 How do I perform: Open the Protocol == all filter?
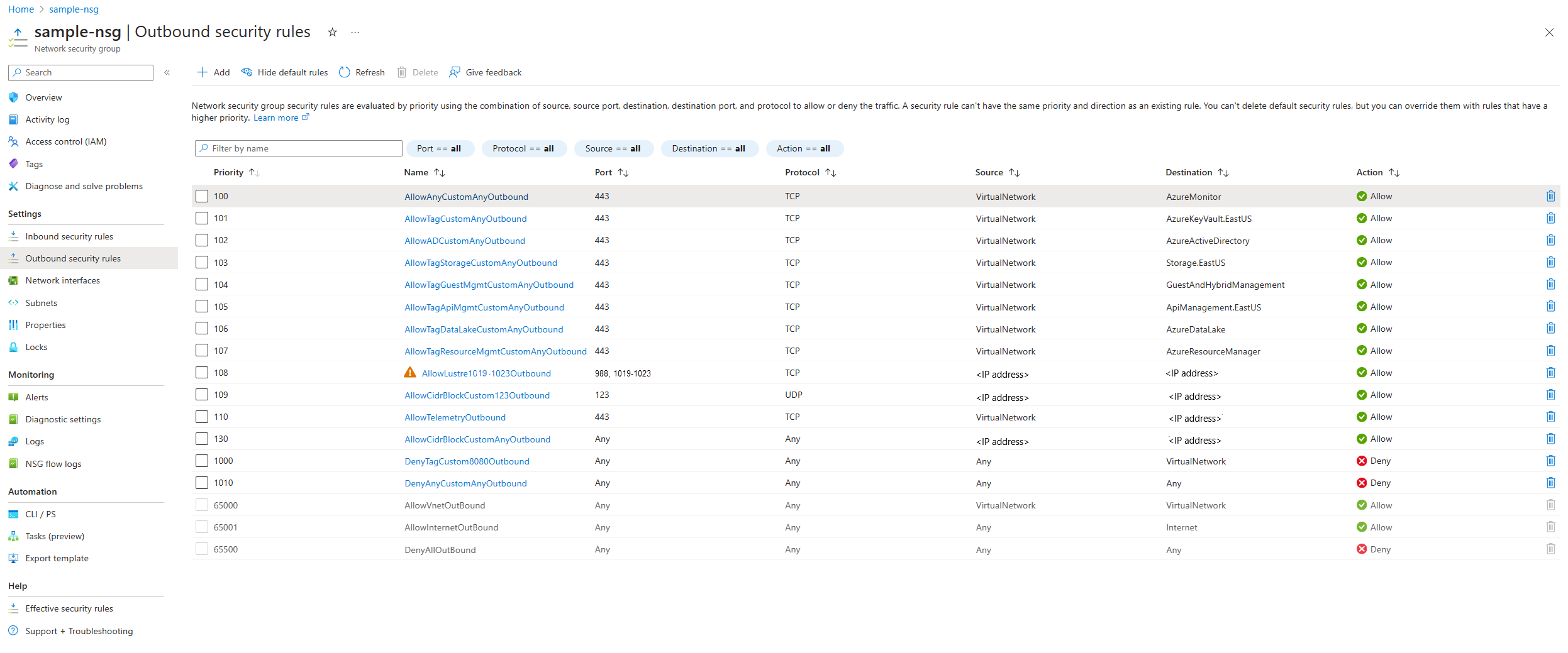[x=523, y=148]
